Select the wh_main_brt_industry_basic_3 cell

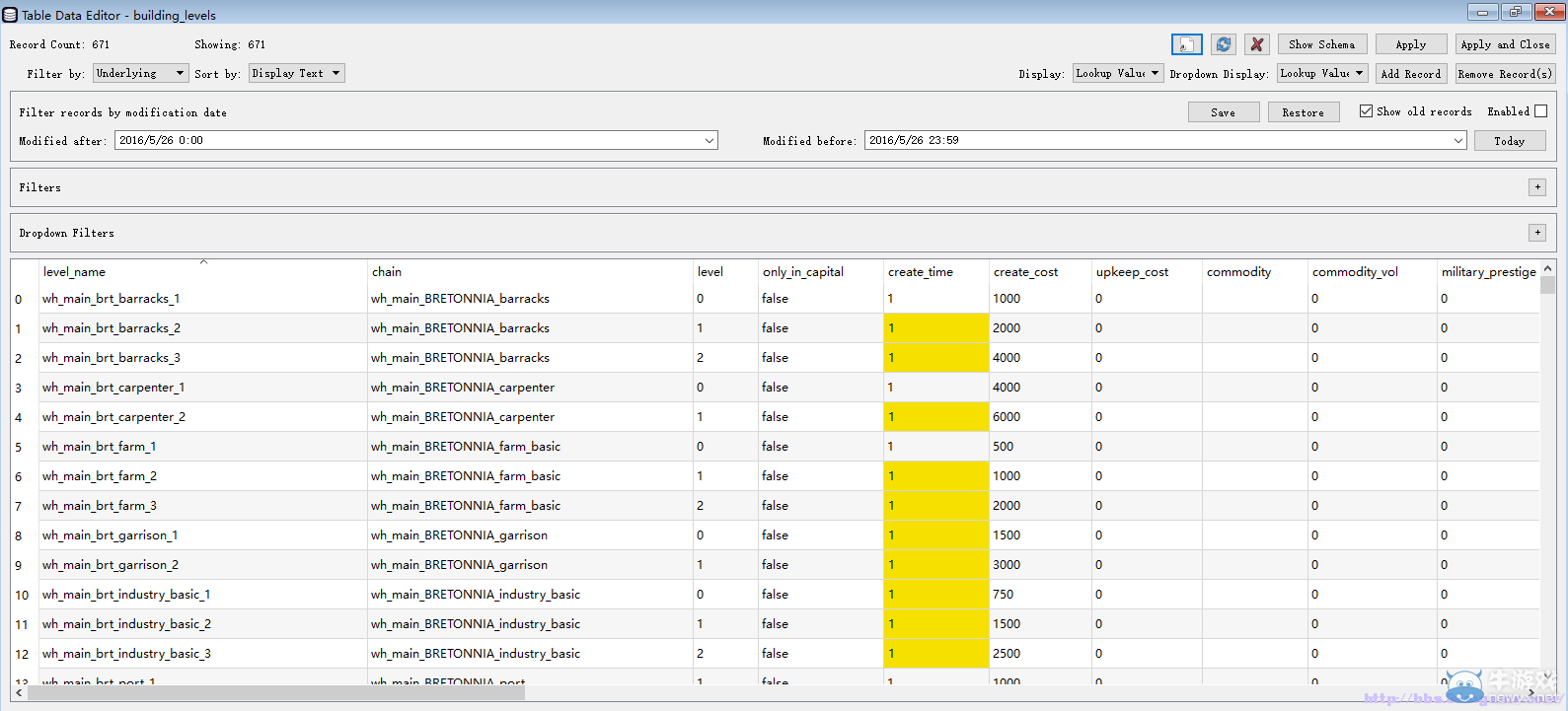click(x=202, y=654)
